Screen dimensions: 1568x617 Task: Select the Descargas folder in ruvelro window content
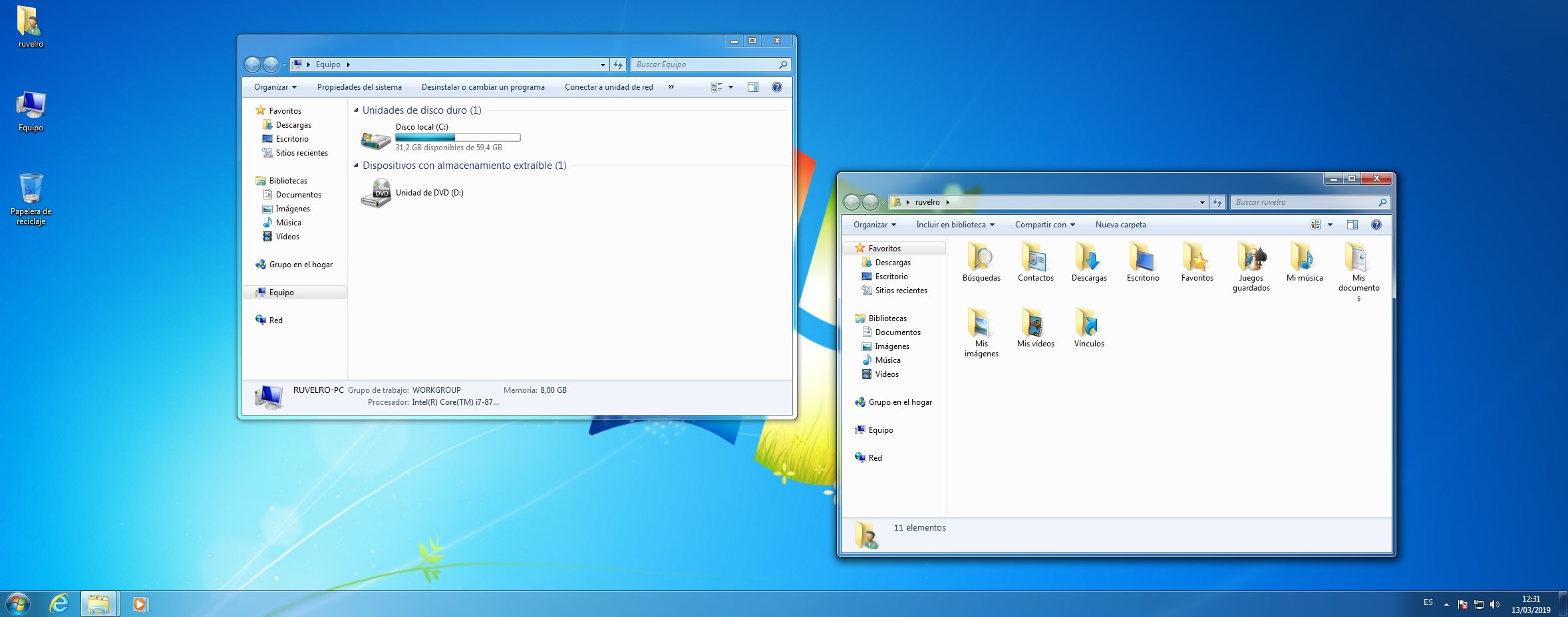click(x=1089, y=262)
